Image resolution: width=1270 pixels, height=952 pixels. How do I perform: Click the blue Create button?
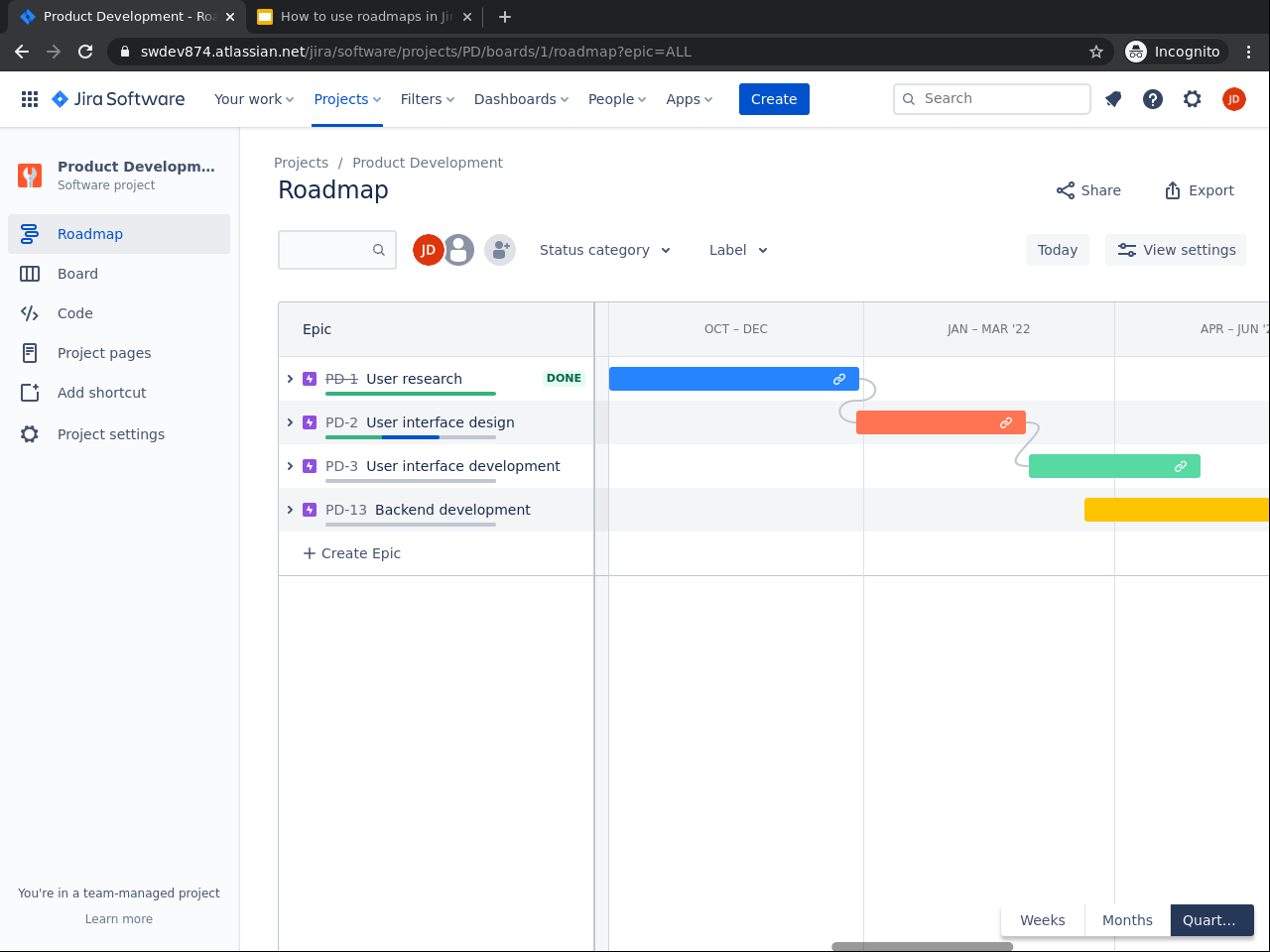774,99
